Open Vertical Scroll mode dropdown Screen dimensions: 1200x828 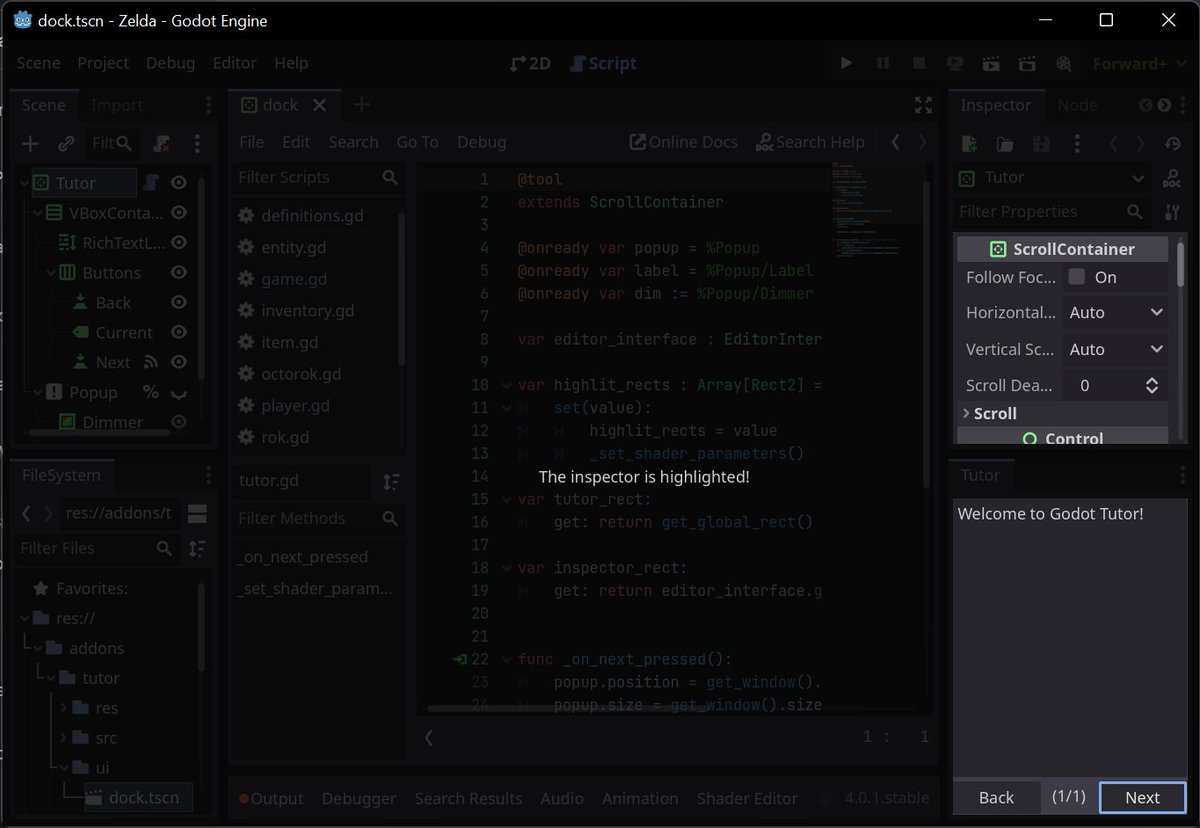click(x=1115, y=349)
